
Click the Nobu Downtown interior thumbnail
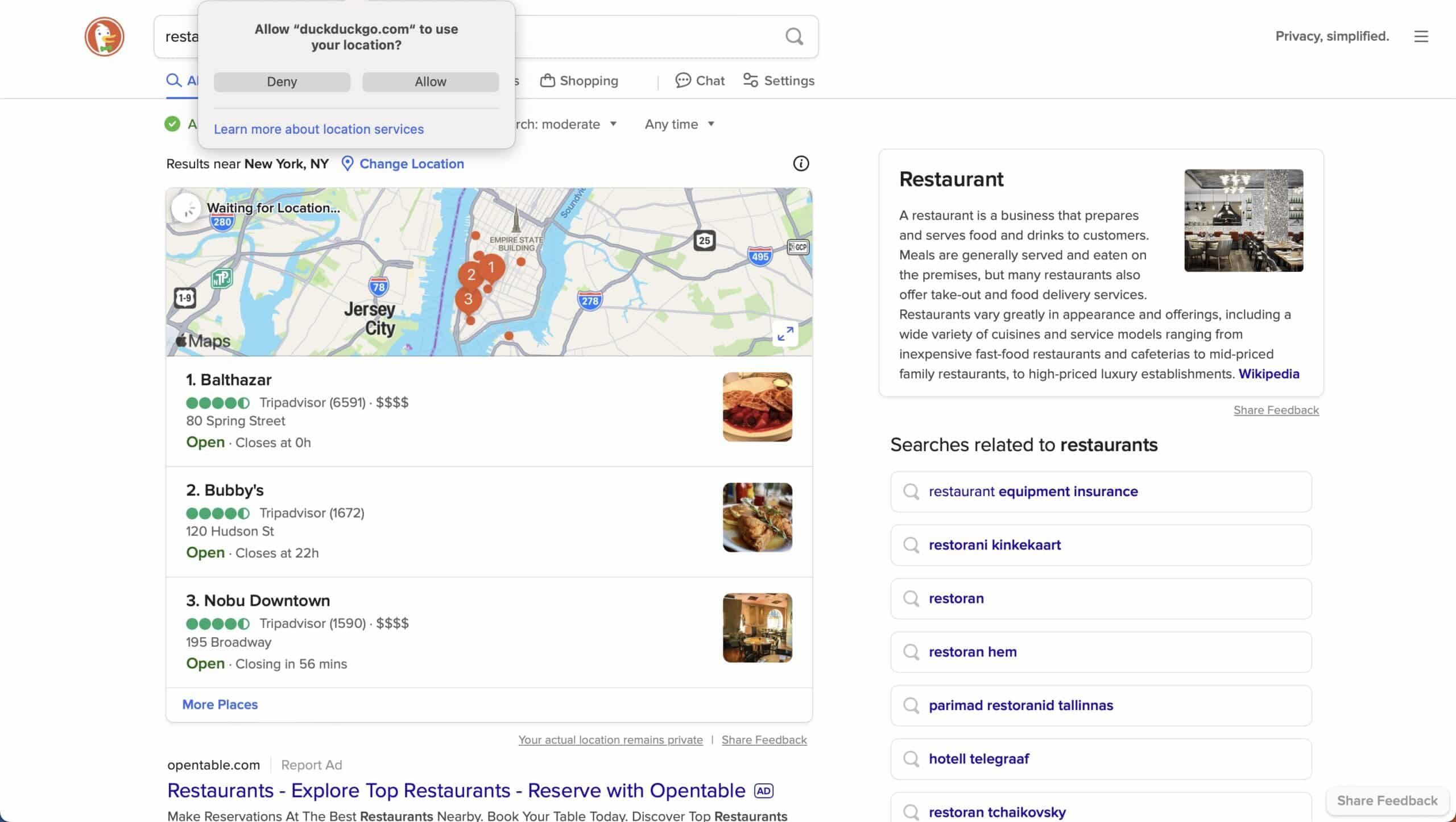click(x=757, y=627)
